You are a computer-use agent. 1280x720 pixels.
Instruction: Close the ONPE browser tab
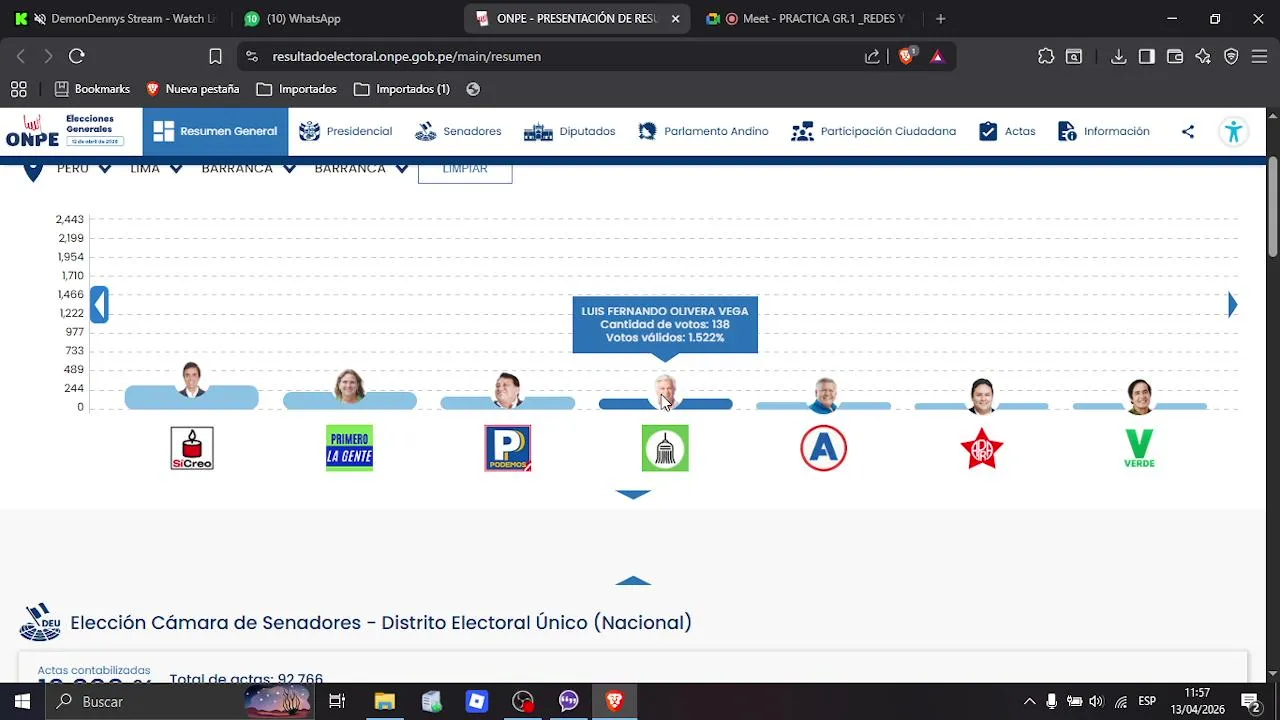(x=677, y=19)
